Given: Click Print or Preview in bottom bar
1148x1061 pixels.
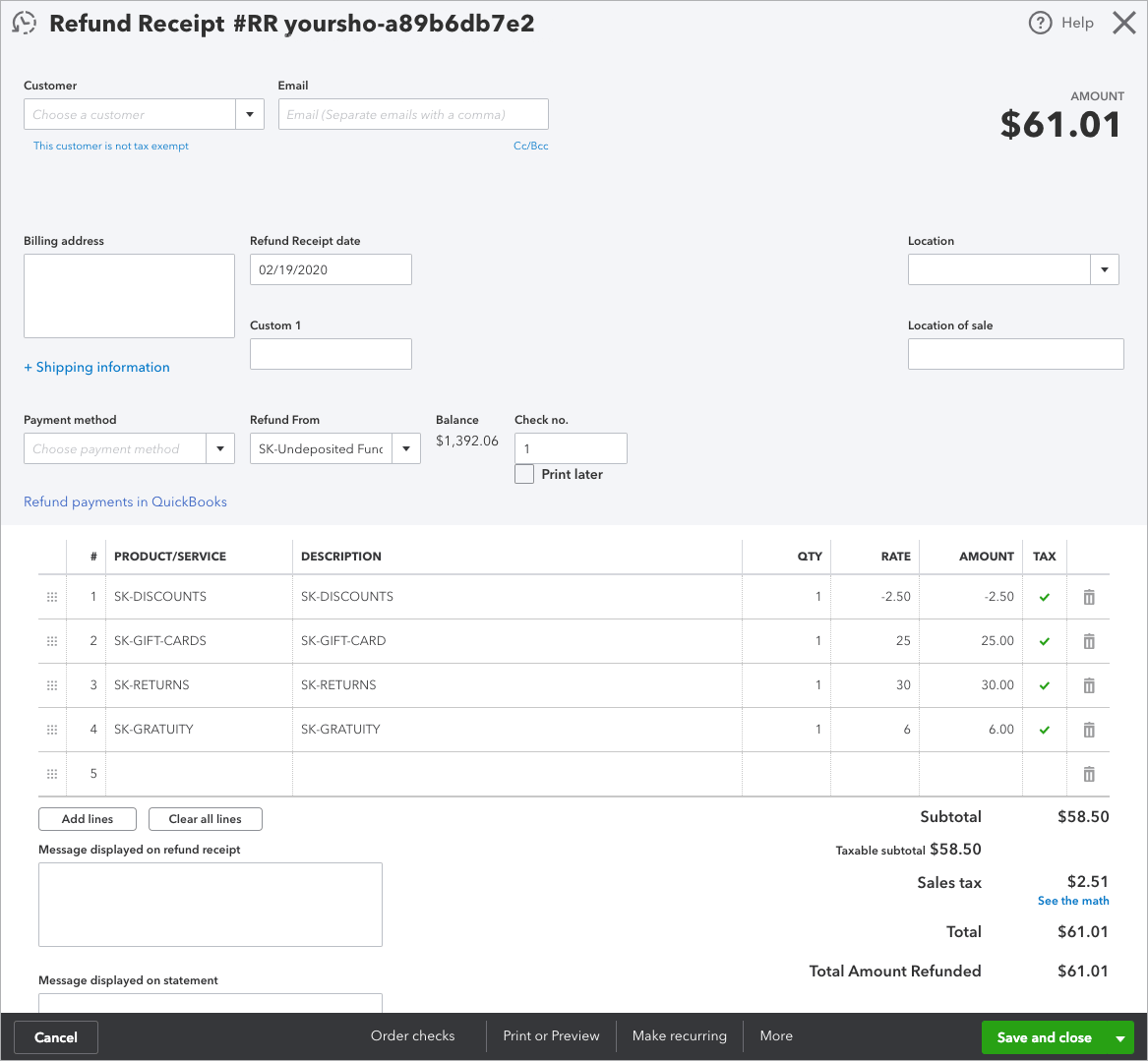Looking at the screenshot, I should pos(551,1036).
